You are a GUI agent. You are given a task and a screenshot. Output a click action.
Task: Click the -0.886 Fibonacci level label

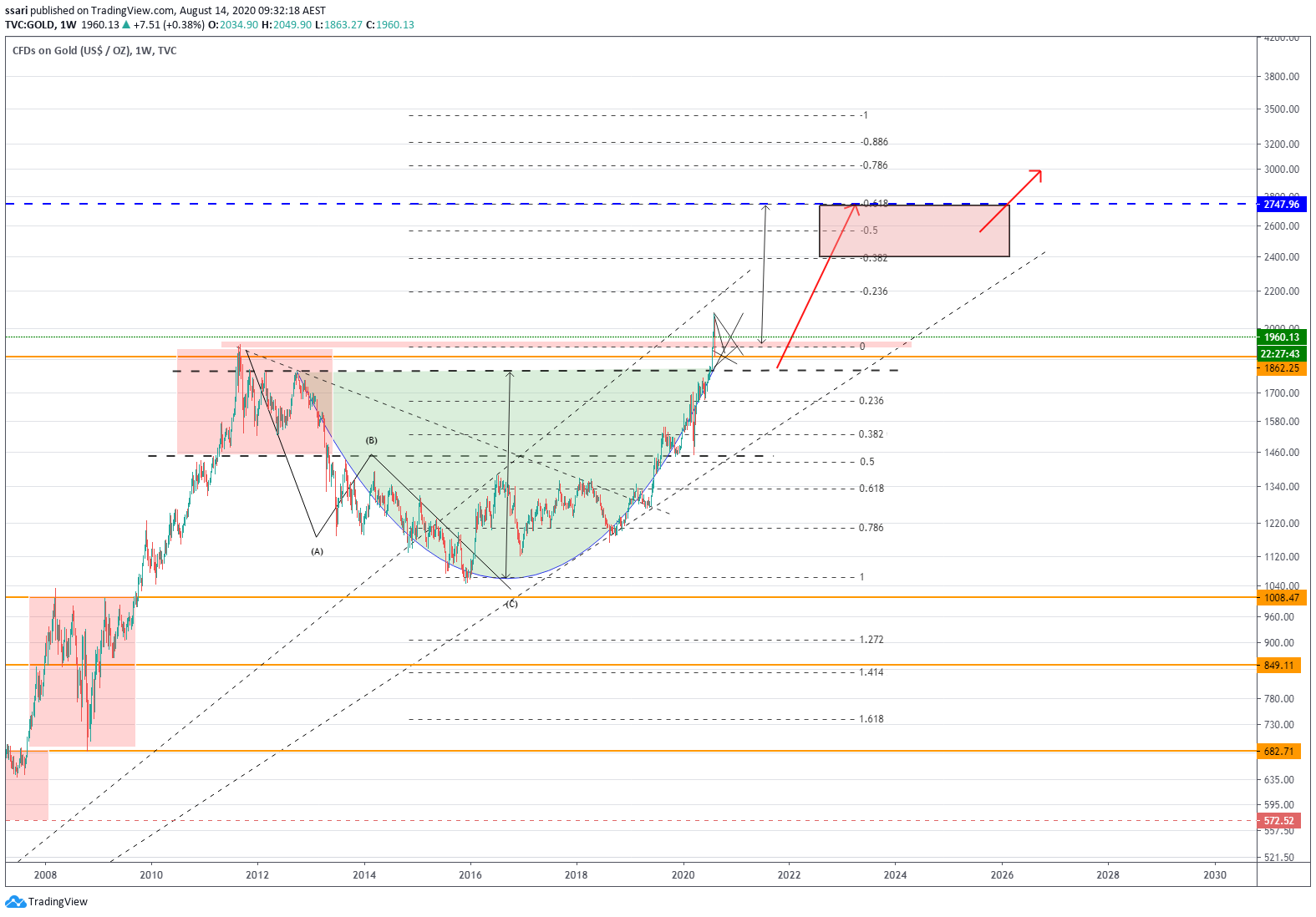[874, 142]
